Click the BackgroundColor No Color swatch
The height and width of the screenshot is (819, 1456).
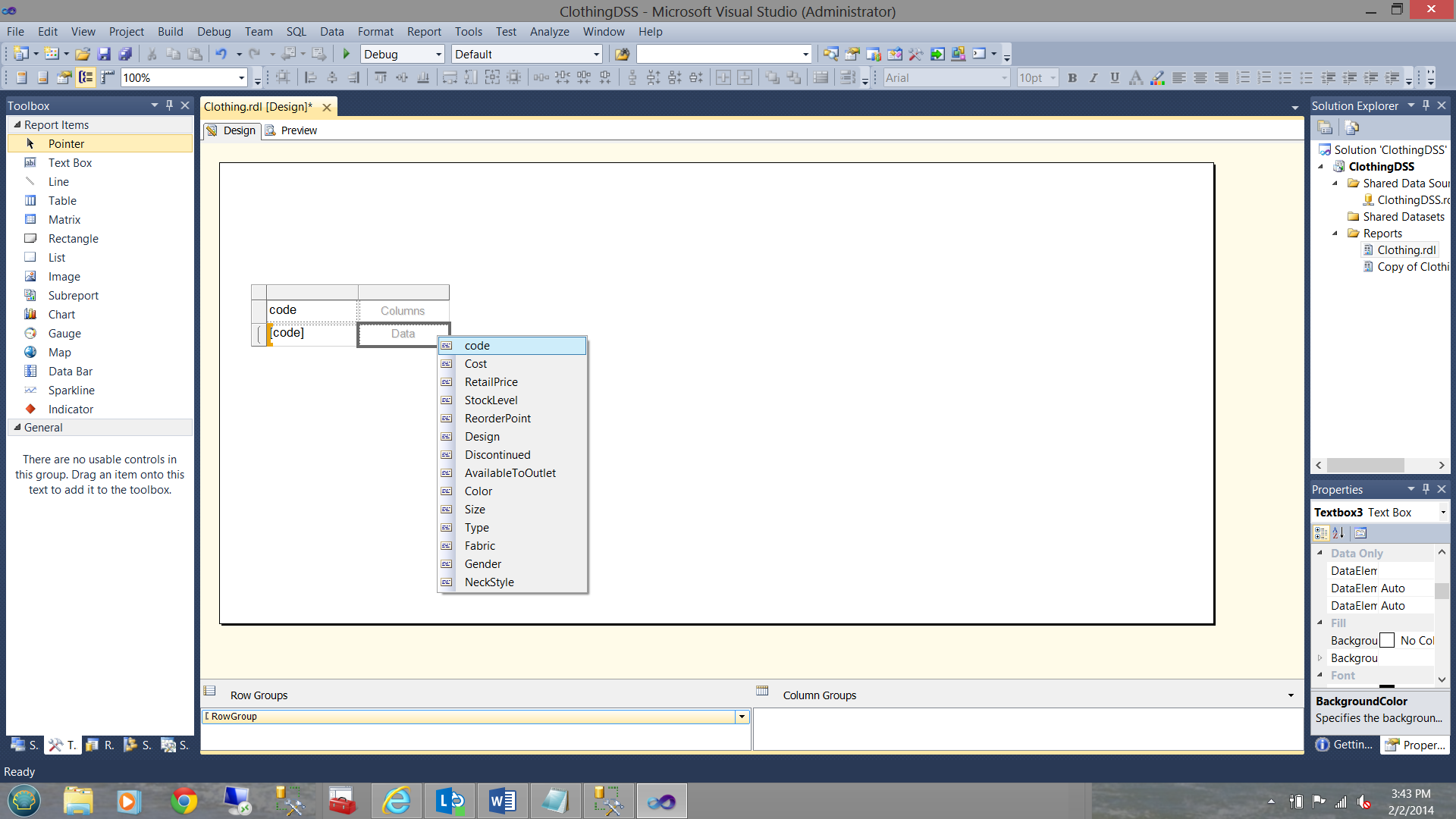(1387, 640)
